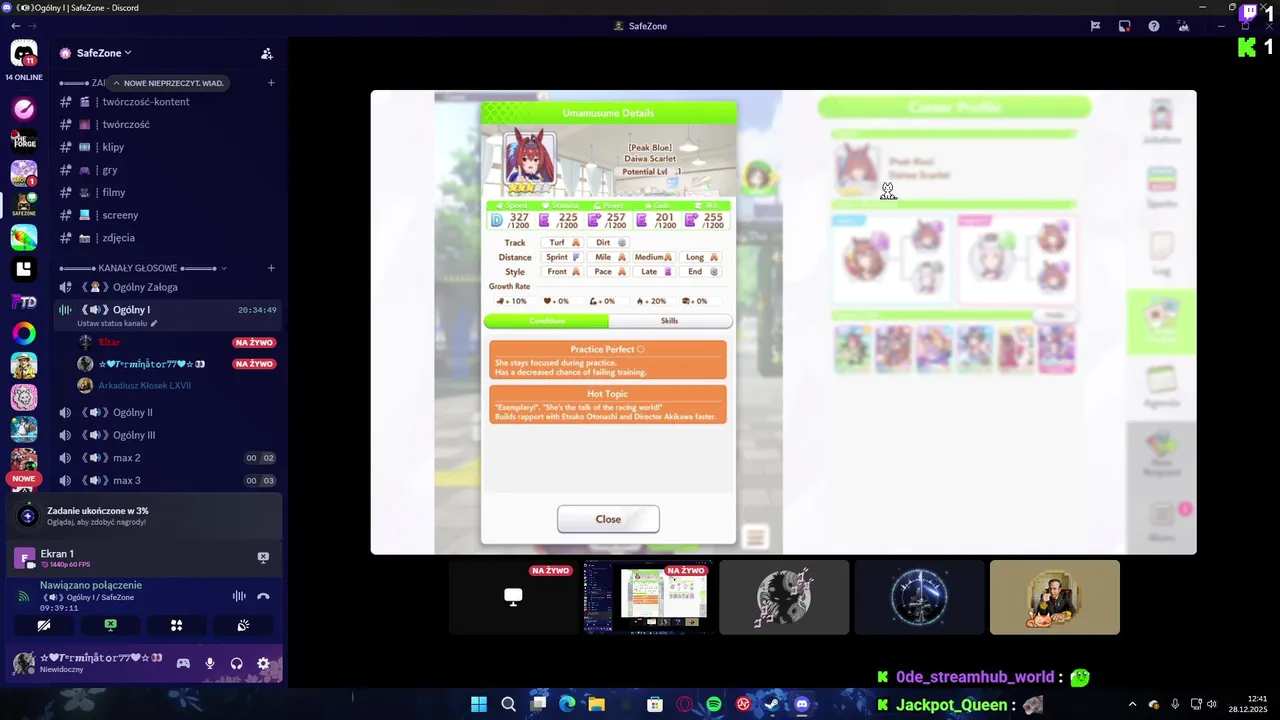Open the FTD server icon
The height and width of the screenshot is (720, 1280).
(24, 301)
